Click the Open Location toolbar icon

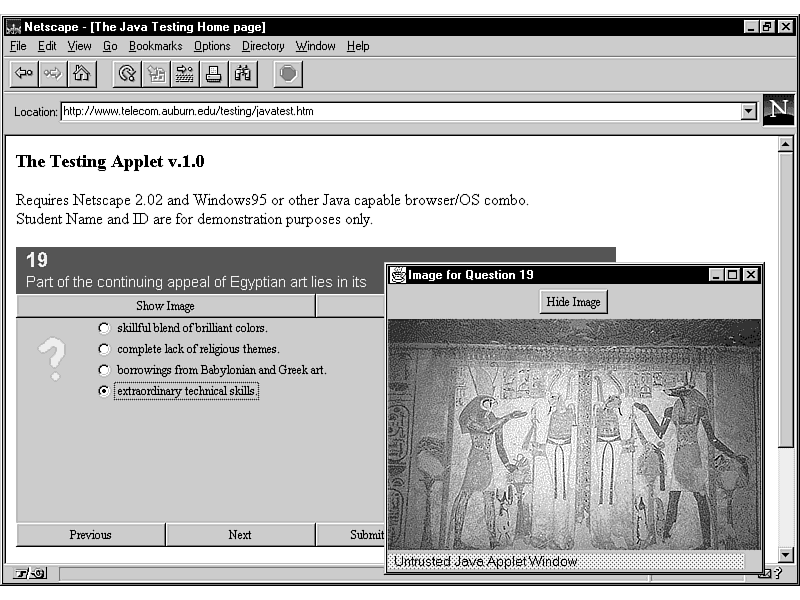point(185,74)
